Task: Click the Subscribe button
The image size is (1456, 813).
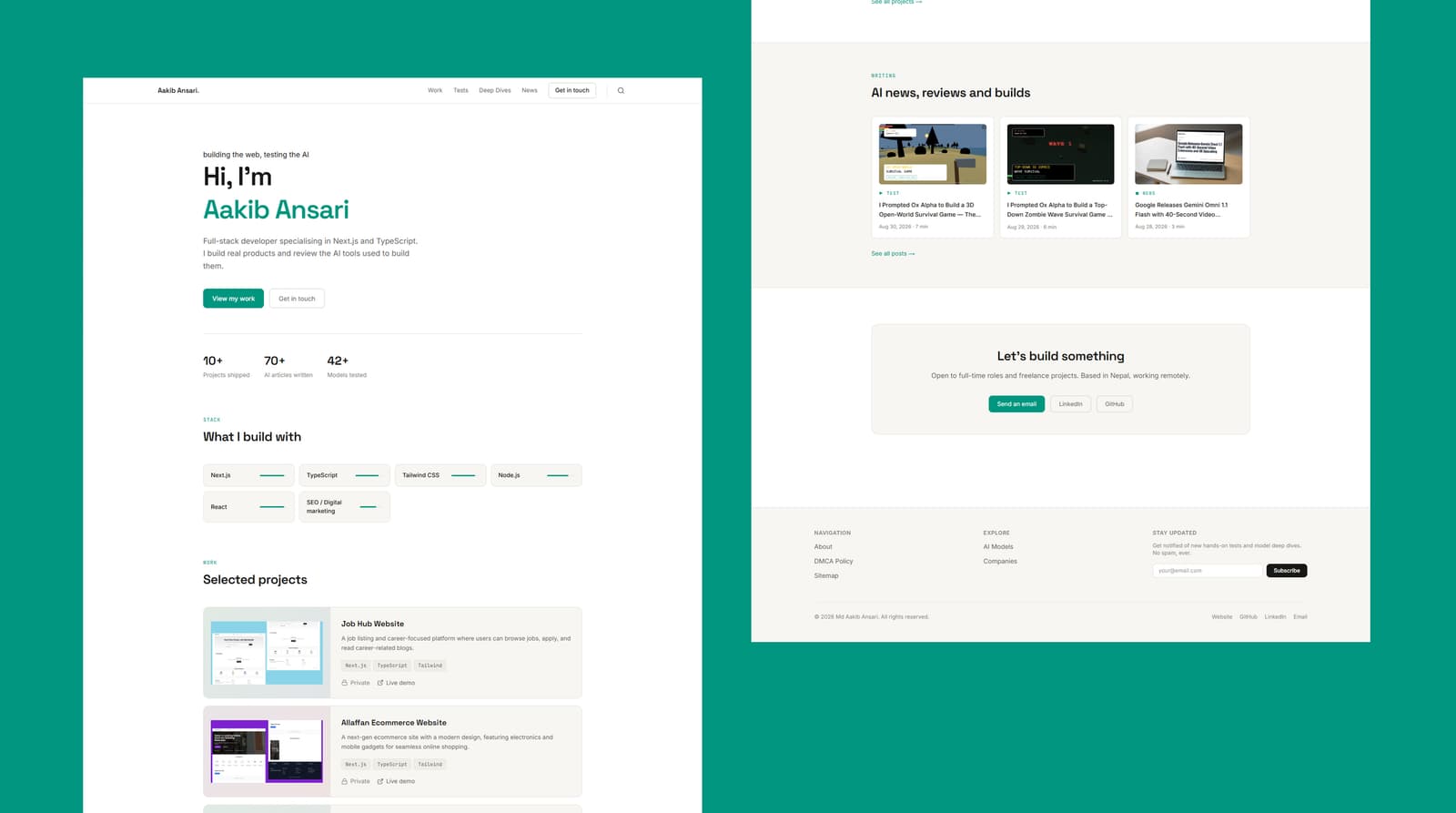Action: click(x=1287, y=571)
